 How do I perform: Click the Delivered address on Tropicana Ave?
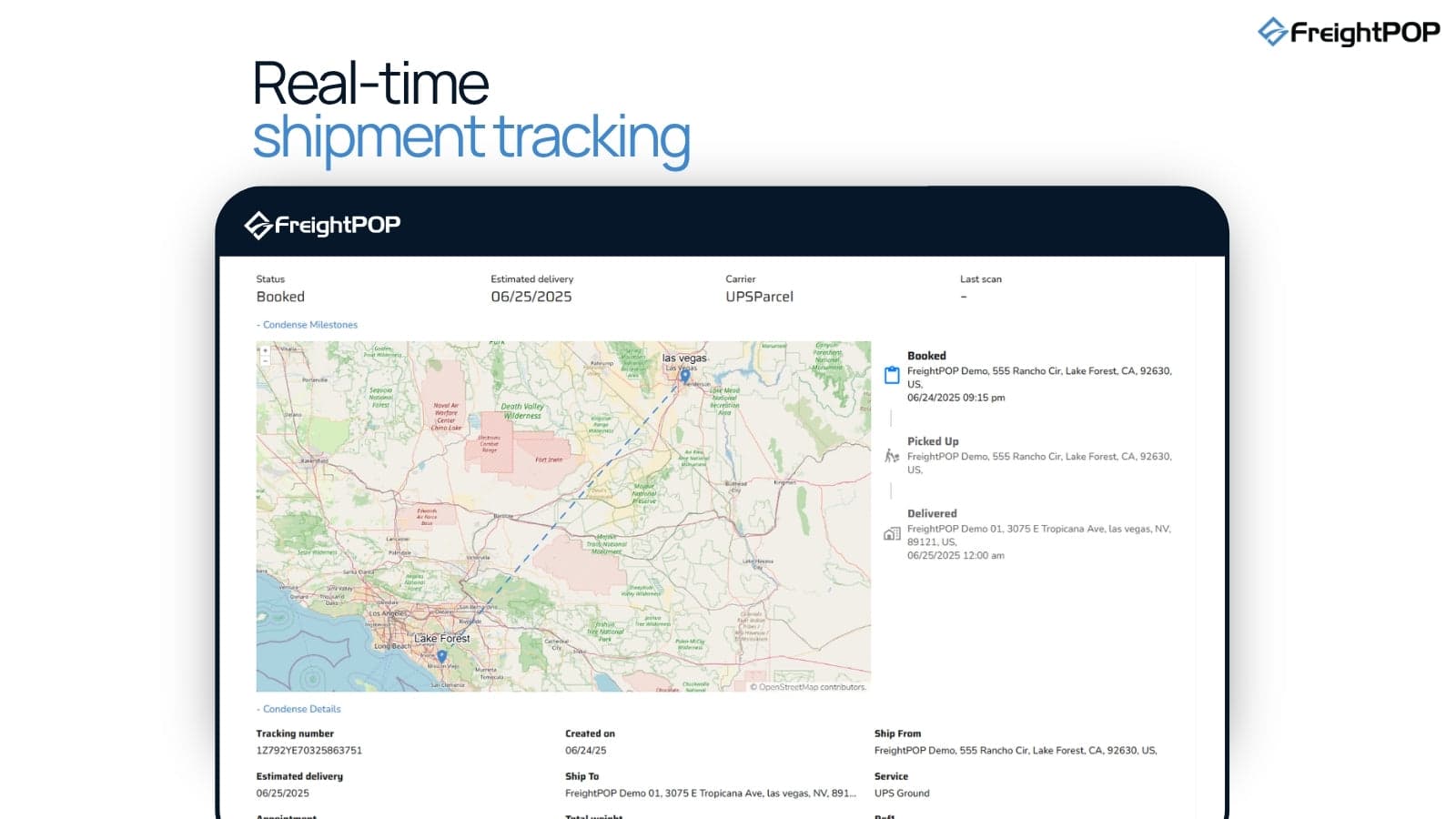click(1038, 535)
